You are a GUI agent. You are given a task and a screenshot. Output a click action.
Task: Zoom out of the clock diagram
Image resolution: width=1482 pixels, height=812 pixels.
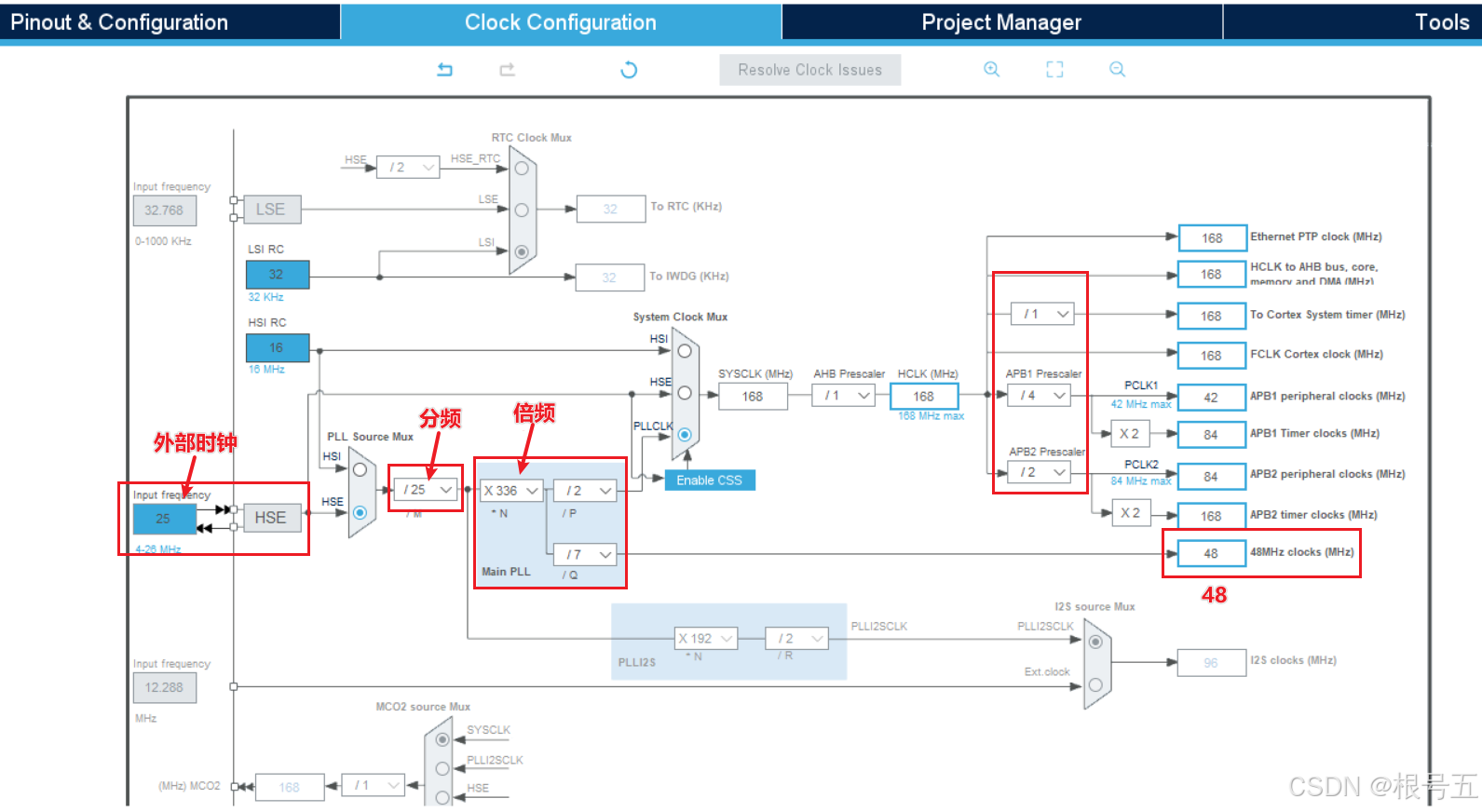tap(1117, 69)
